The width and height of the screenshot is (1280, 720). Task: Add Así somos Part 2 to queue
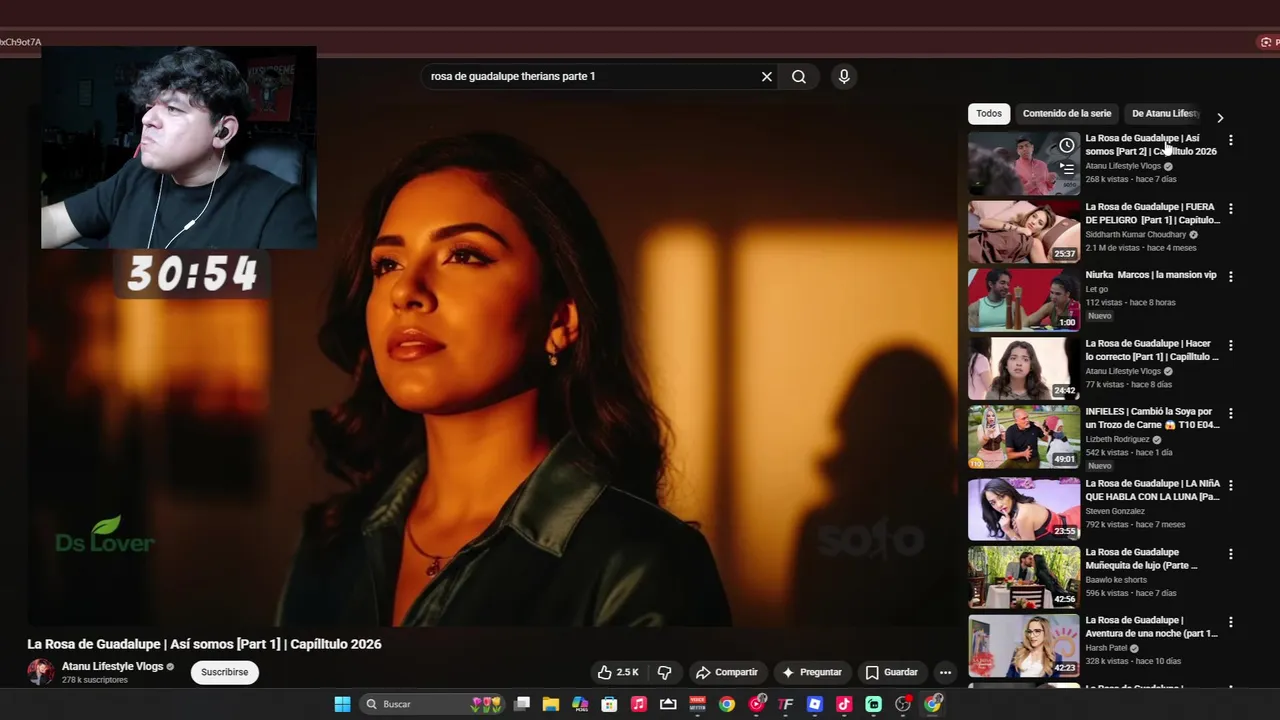[1067, 169]
